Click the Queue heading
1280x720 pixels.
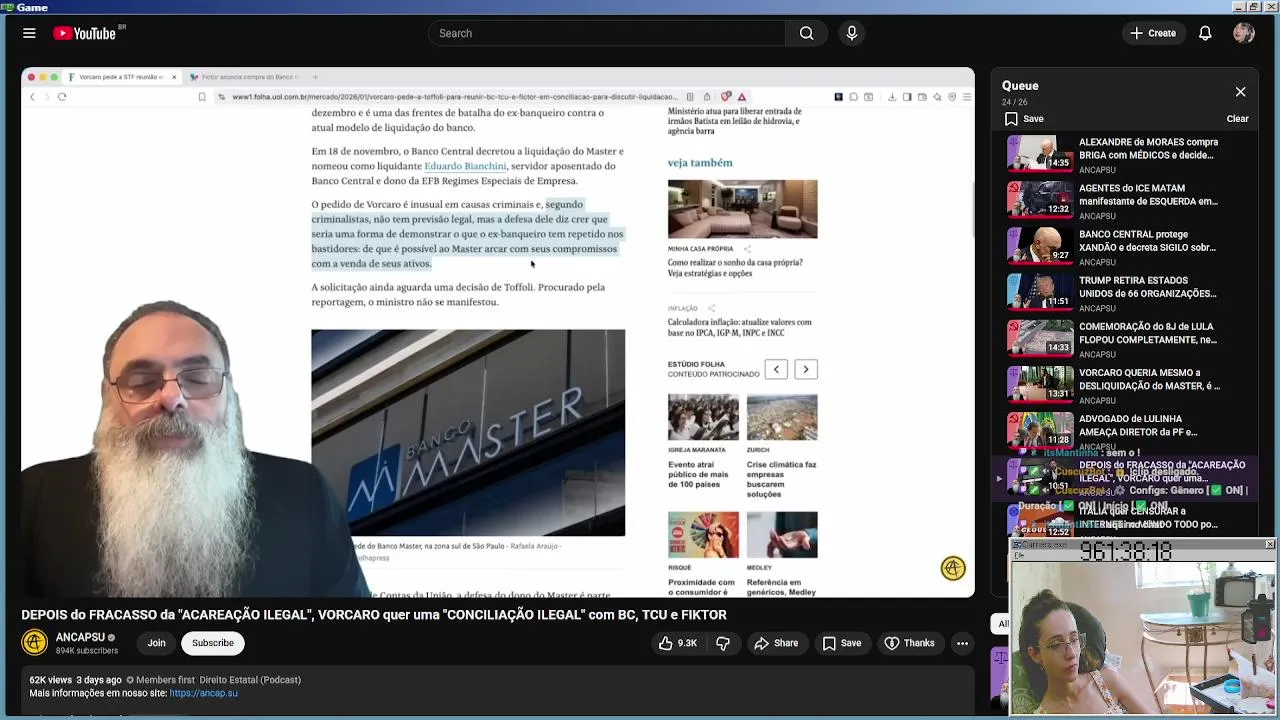pos(1020,86)
